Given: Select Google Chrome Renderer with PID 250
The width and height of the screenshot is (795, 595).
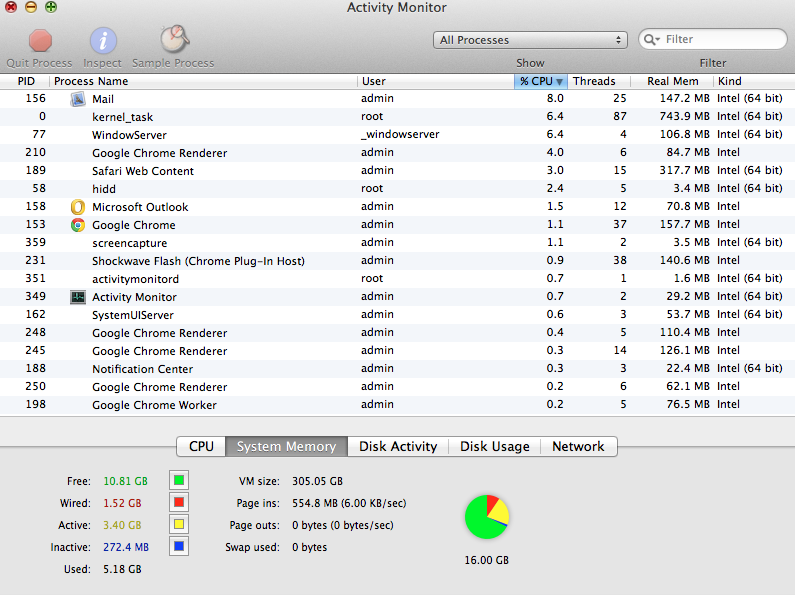Looking at the screenshot, I should coord(398,387).
